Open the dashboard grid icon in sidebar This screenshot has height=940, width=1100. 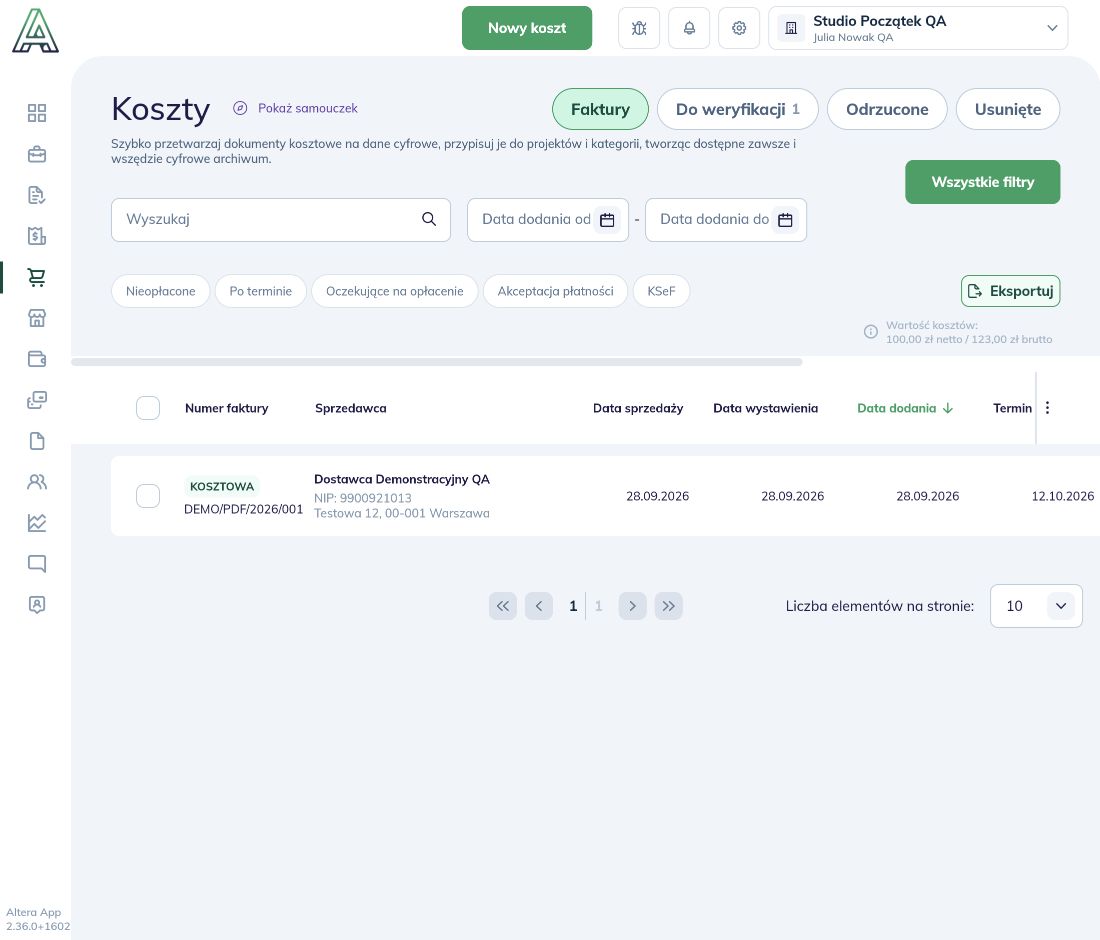click(x=36, y=113)
